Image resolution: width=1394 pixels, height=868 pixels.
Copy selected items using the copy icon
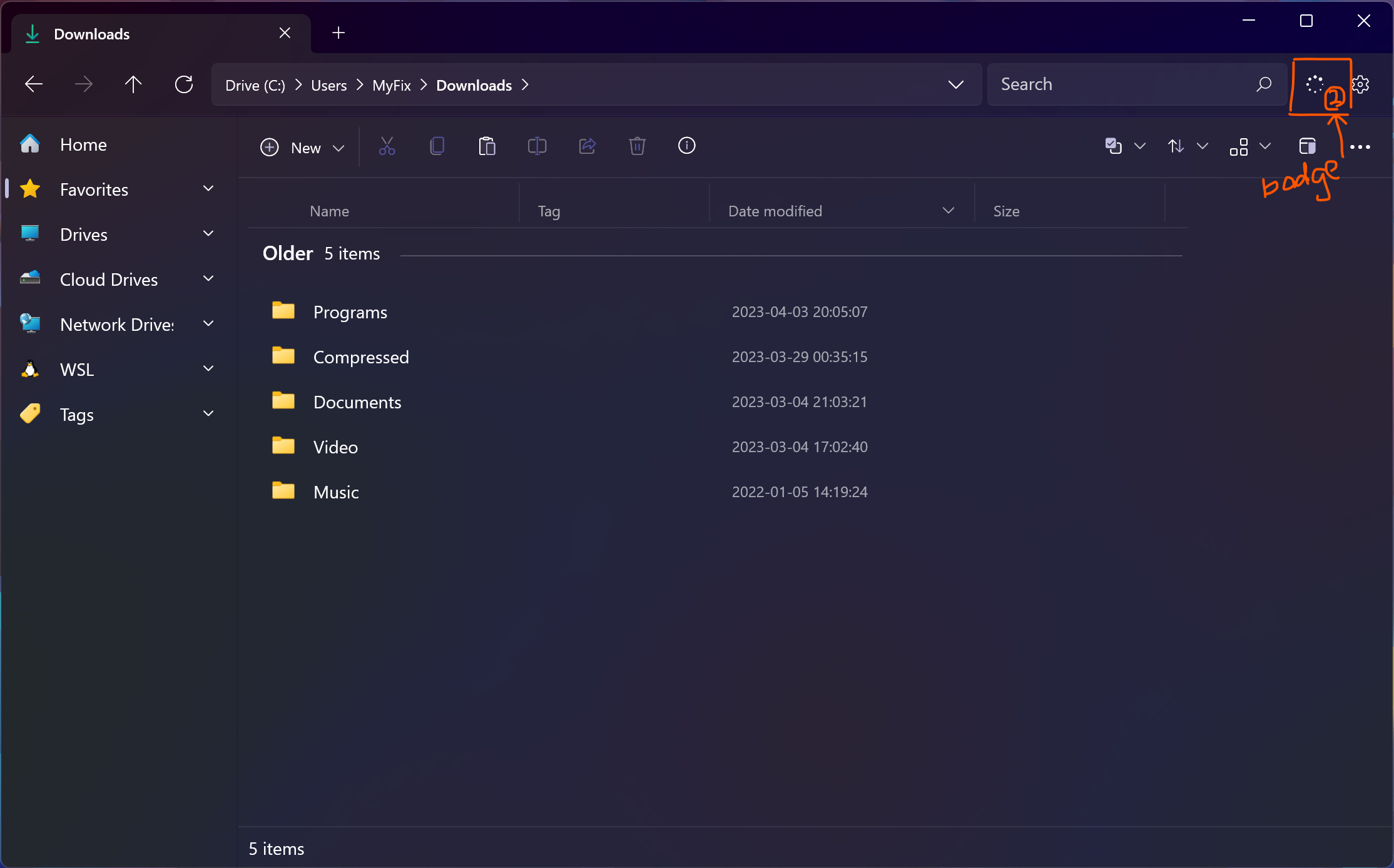click(437, 146)
